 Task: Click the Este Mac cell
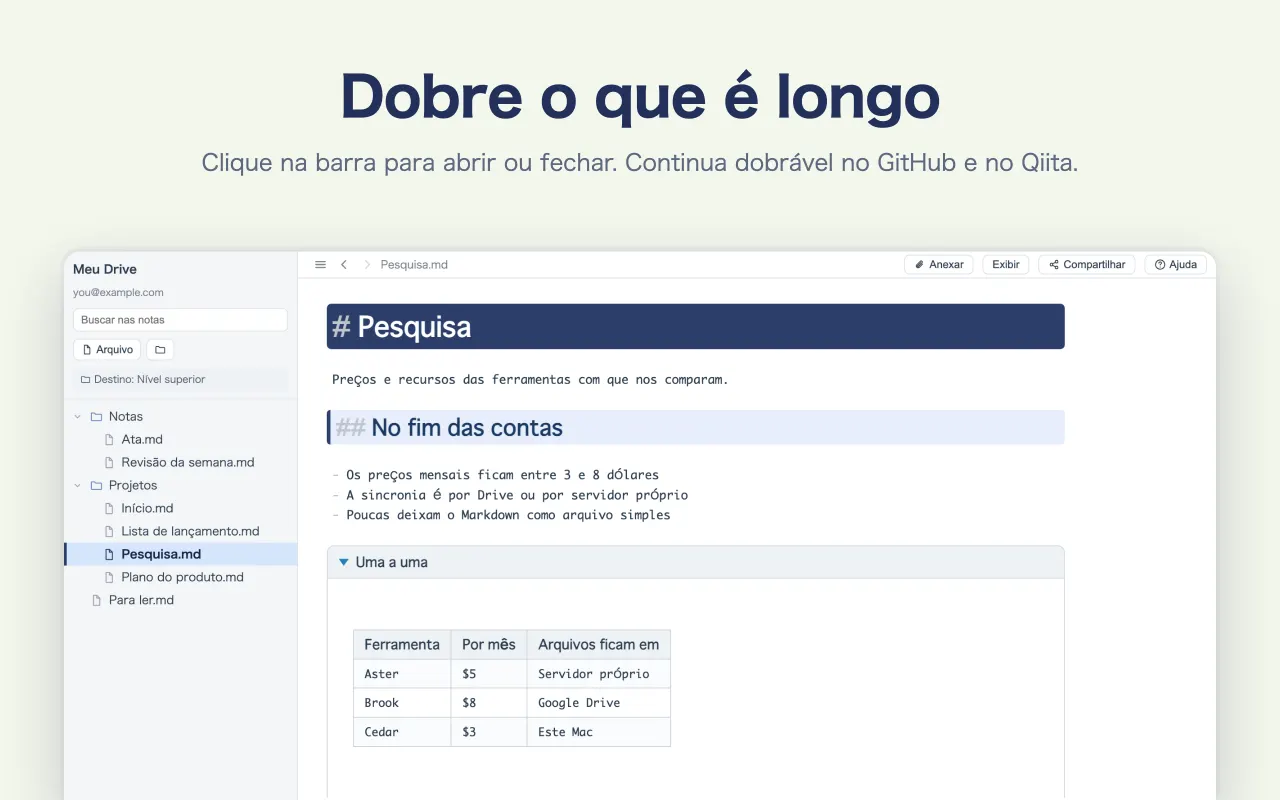(x=599, y=732)
